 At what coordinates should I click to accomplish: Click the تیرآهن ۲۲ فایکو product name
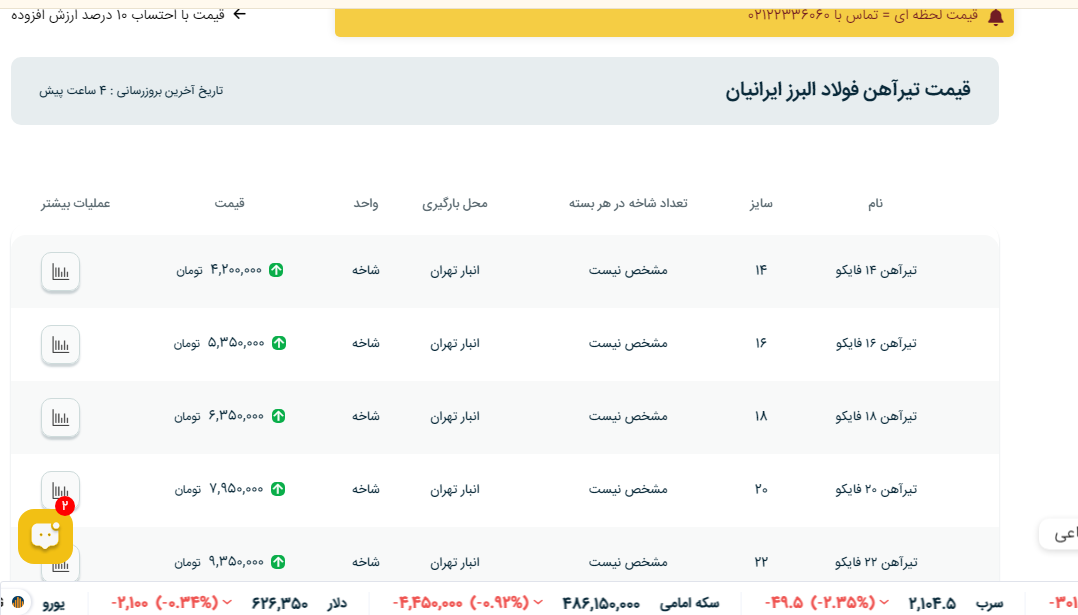[x=876, y=562]
